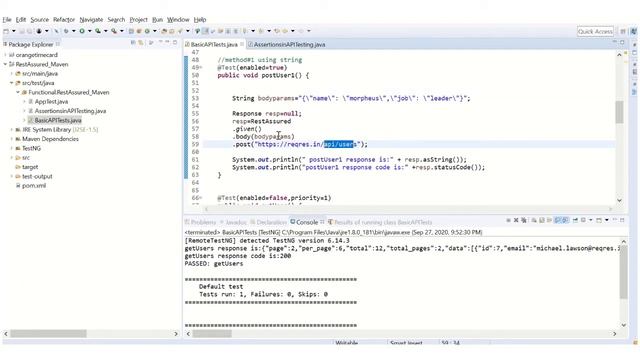The height and width of the screenshot is (360, 640).
Task: Run the program with green Run icon
Action: pyautogui.click(x=82, y=31)
